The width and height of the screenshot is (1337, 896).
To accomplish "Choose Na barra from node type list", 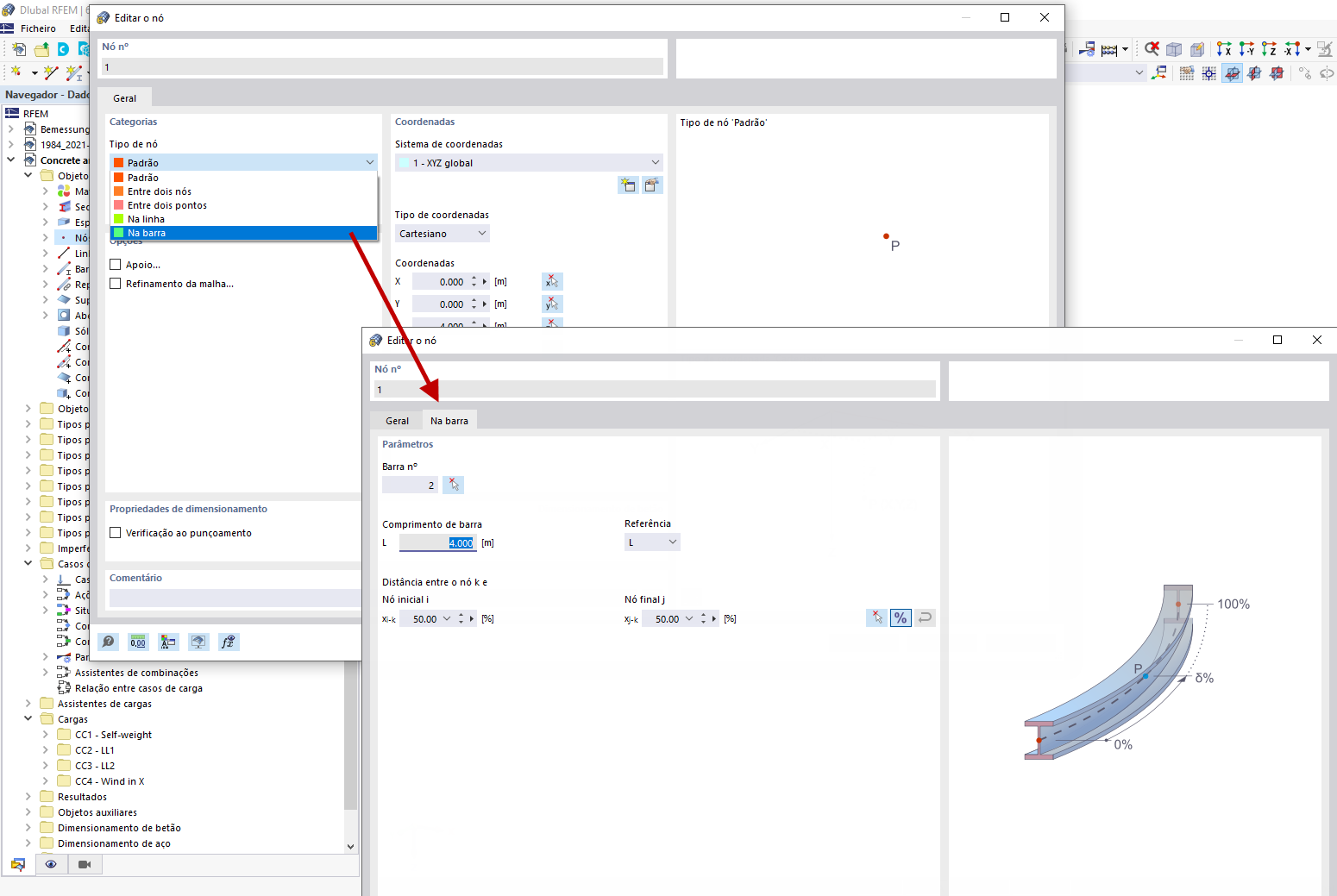I will [244, 233].
